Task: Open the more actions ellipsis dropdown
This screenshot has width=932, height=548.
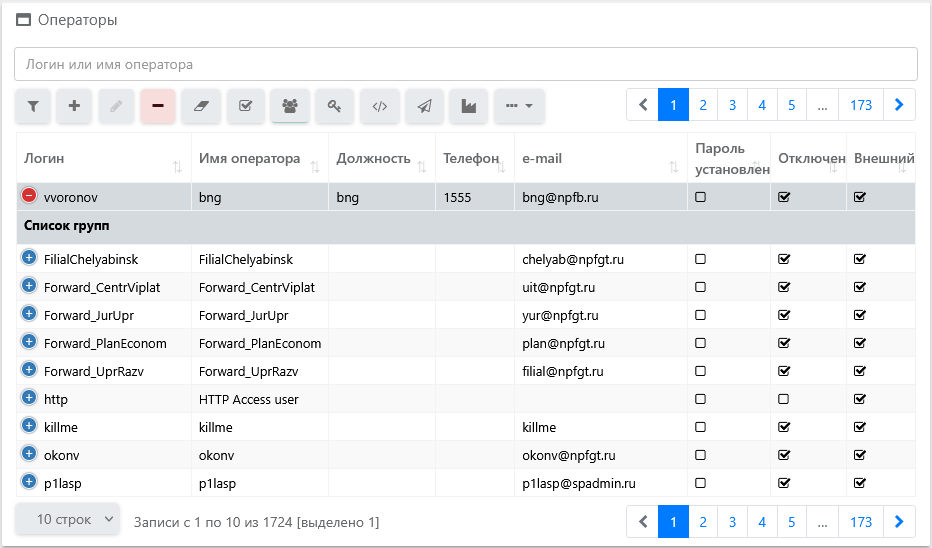Action: (x=519, y=106)
